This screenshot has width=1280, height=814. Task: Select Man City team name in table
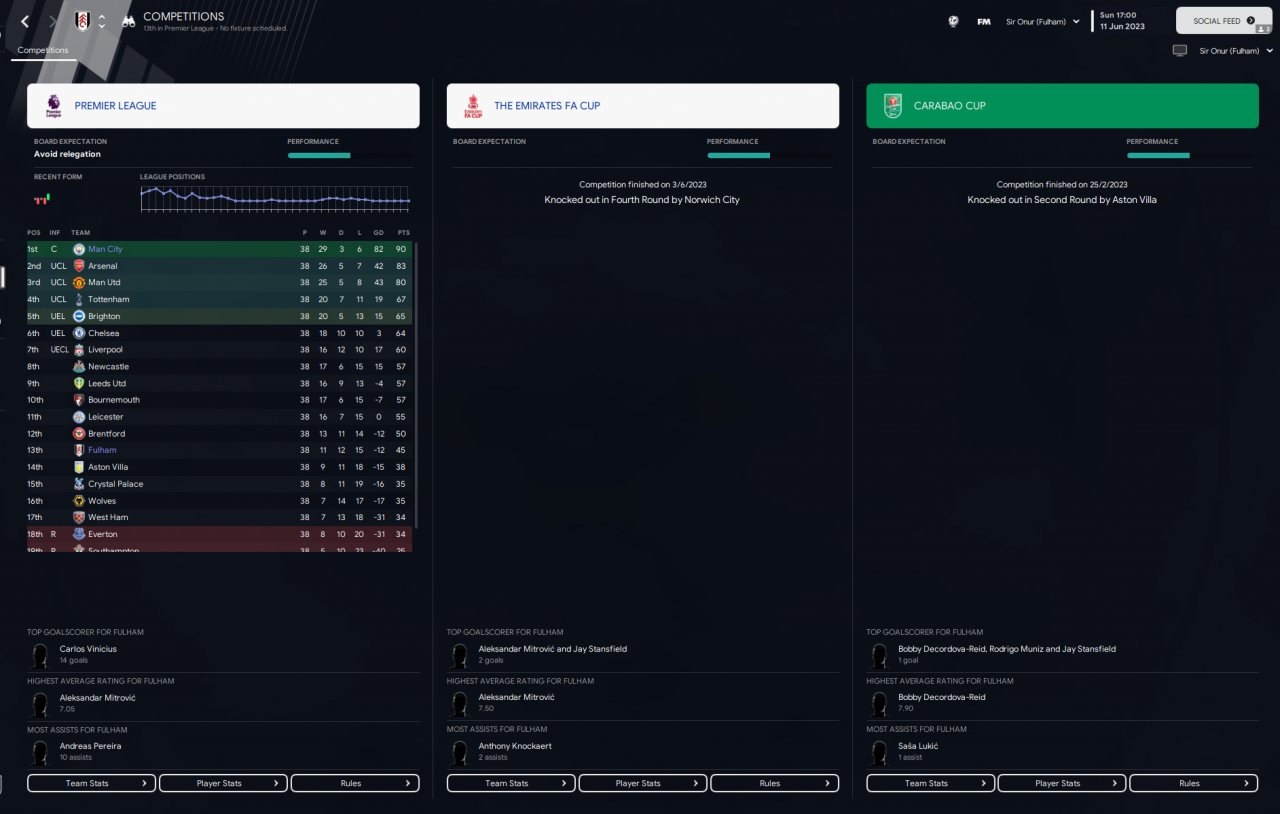tap(105, 249)
